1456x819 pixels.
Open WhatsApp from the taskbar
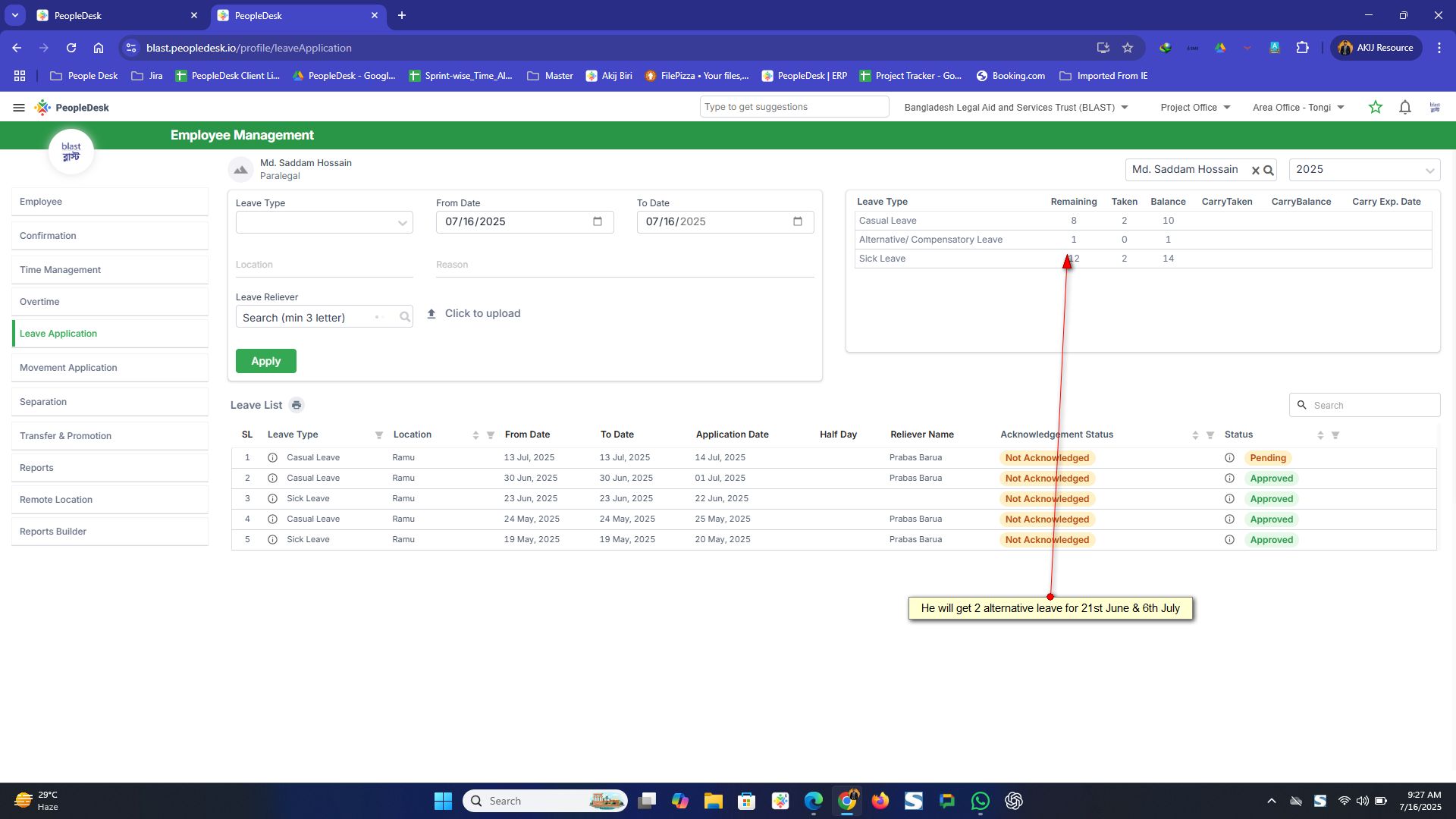(980, 801)
